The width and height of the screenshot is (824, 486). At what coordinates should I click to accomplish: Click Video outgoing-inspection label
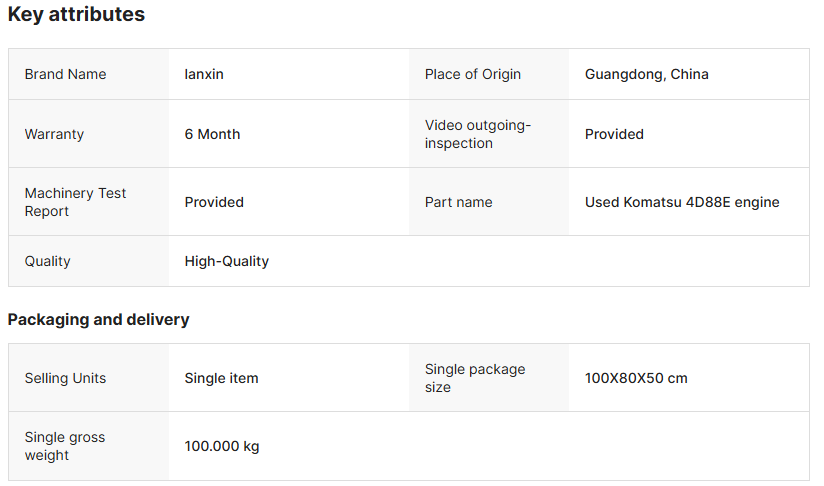(478, 134)
